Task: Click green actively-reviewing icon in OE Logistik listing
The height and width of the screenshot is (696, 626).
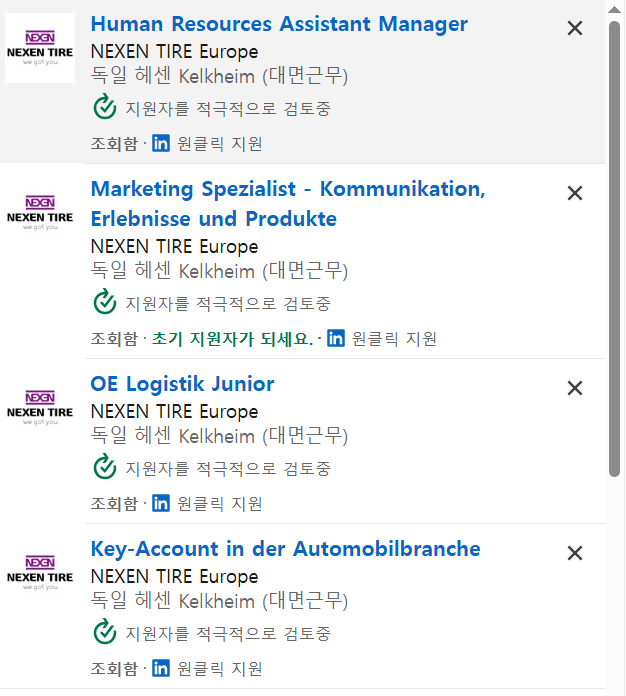Action: 105,467
